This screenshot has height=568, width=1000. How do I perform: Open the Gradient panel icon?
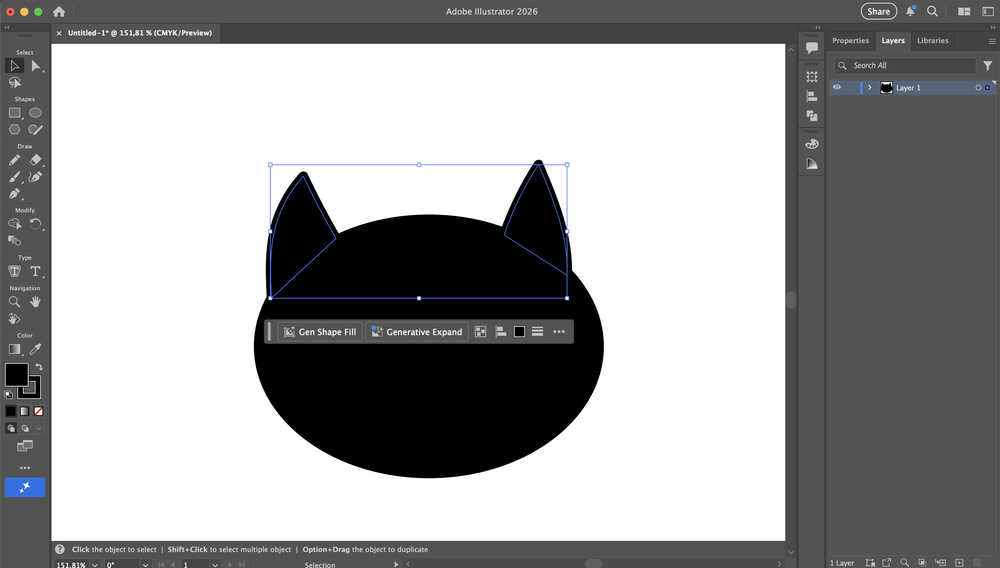(812, 164)
